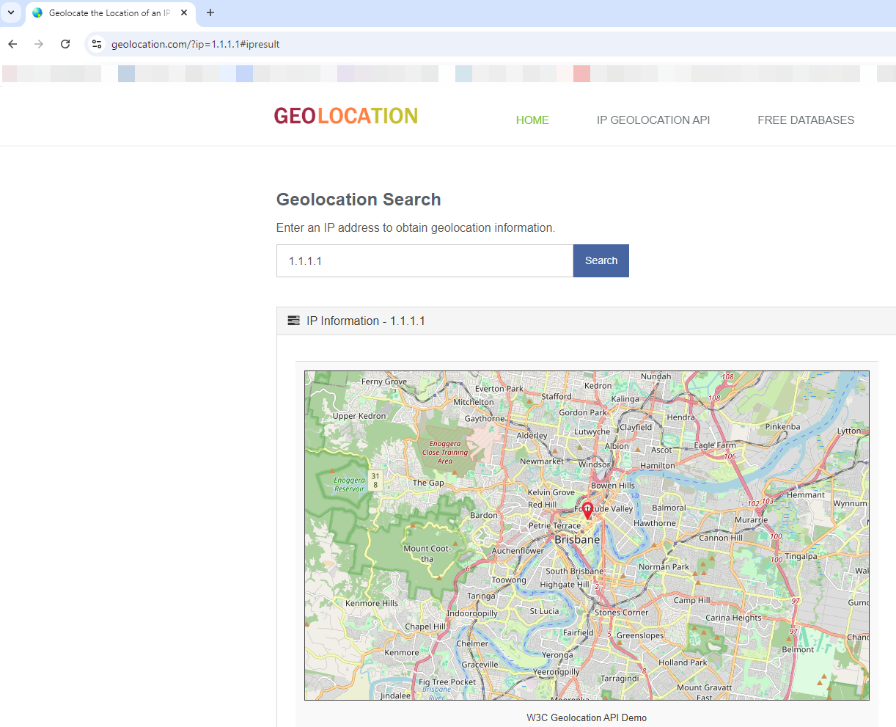Select the geolocation.com URL address bar
The width and height of the screenshot is (896, 727).
point(400,44)
